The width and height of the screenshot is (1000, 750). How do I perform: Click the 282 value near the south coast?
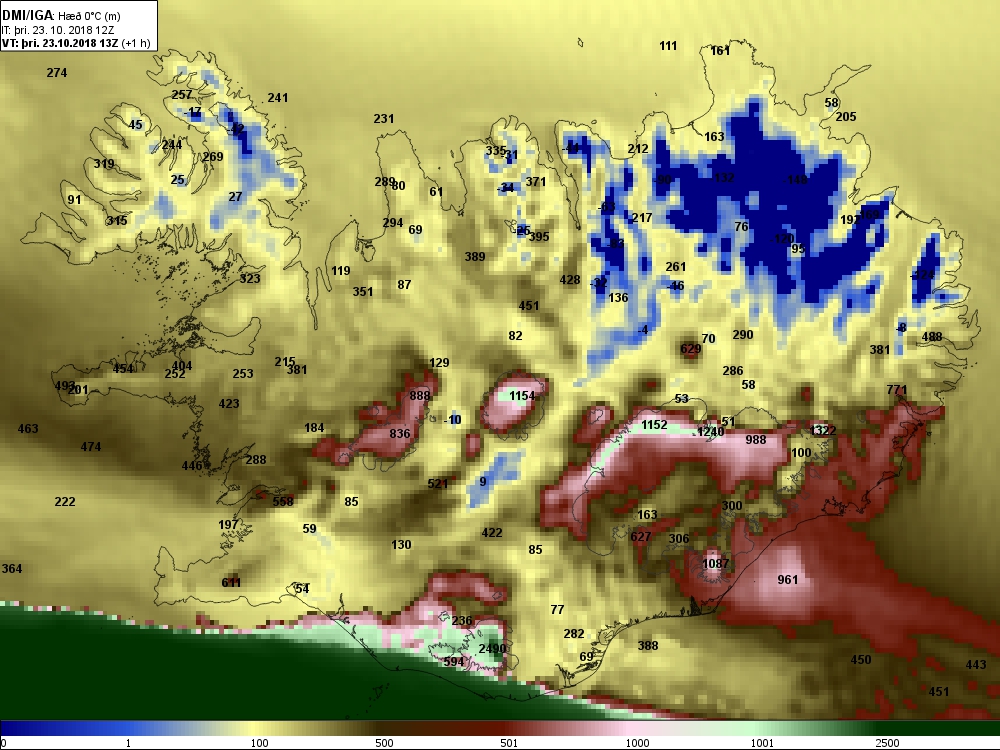point(574,633)
